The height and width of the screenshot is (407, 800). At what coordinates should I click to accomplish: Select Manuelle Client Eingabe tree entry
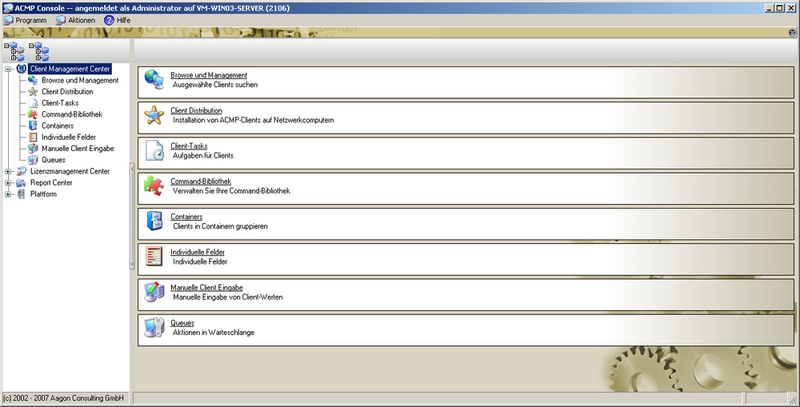coord(78,148)
